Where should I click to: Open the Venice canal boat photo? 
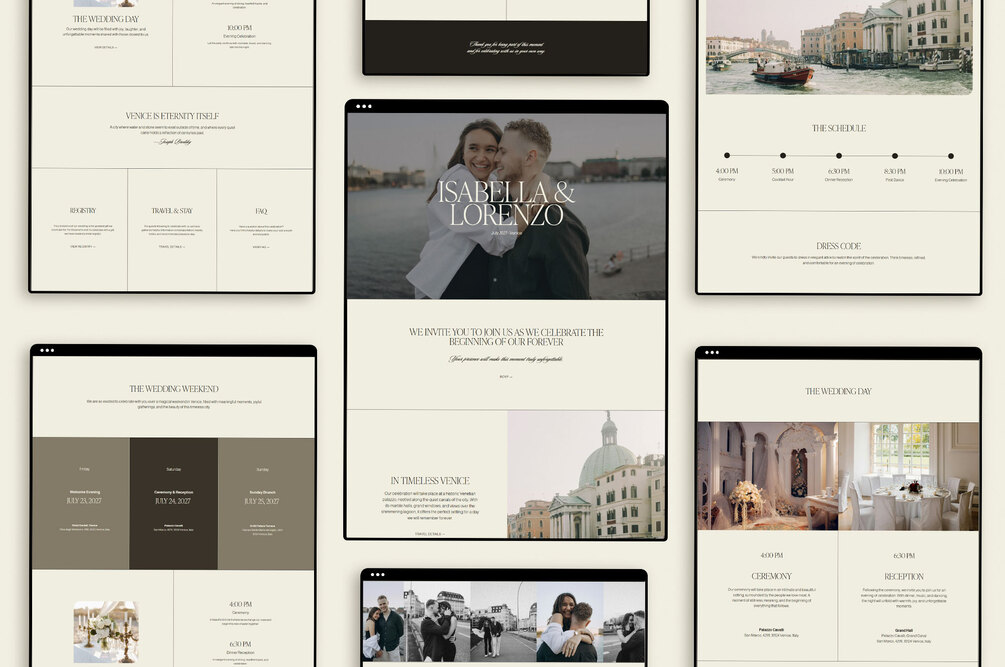point(839,47)
